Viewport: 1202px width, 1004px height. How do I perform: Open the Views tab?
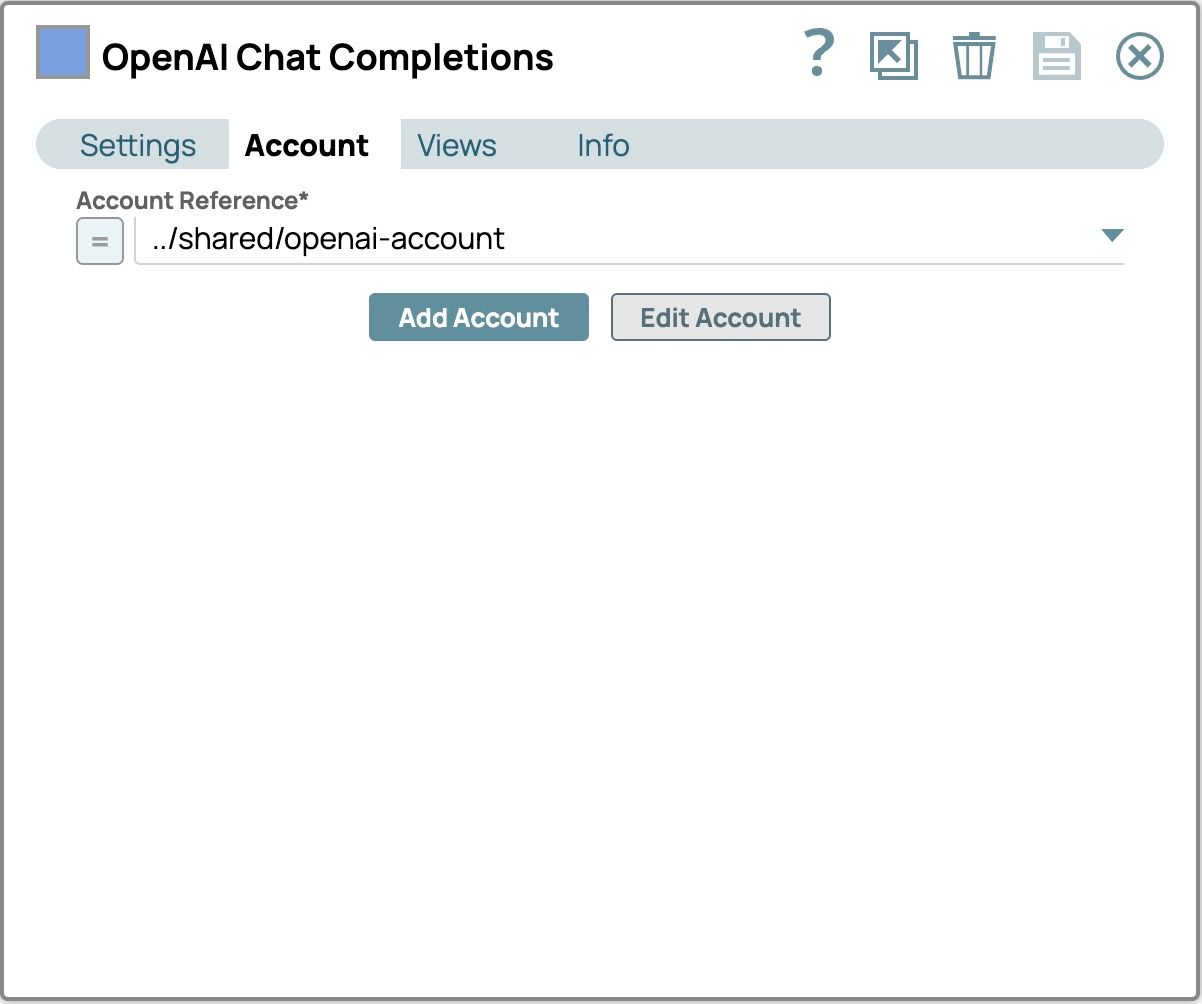[457, 146]
